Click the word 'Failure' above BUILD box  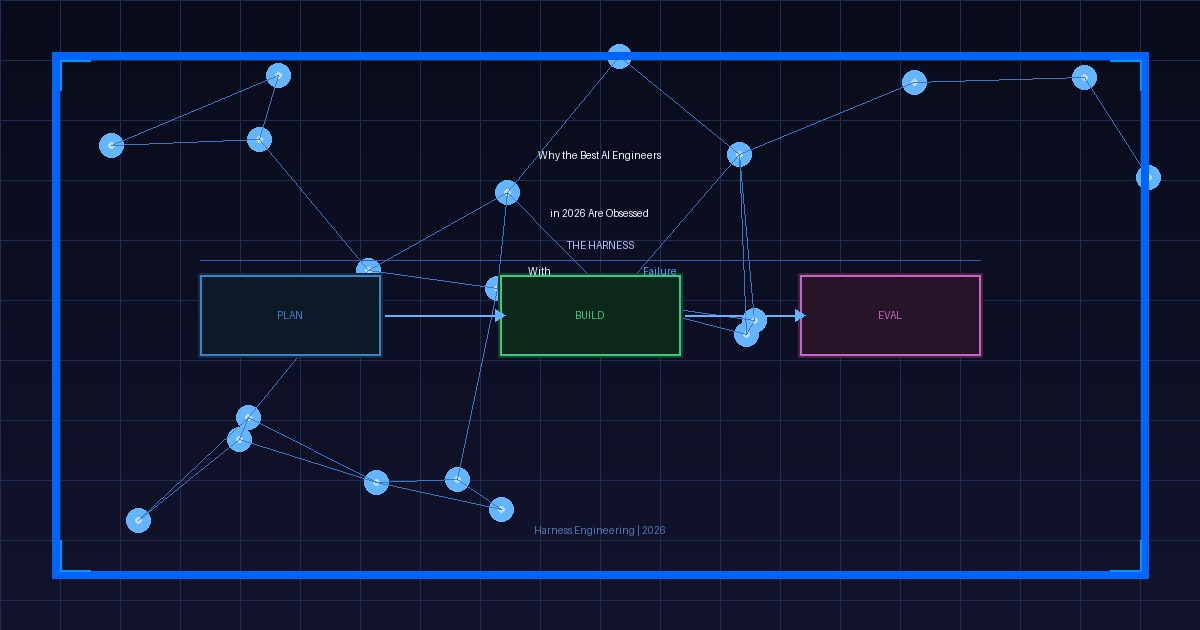659,271
